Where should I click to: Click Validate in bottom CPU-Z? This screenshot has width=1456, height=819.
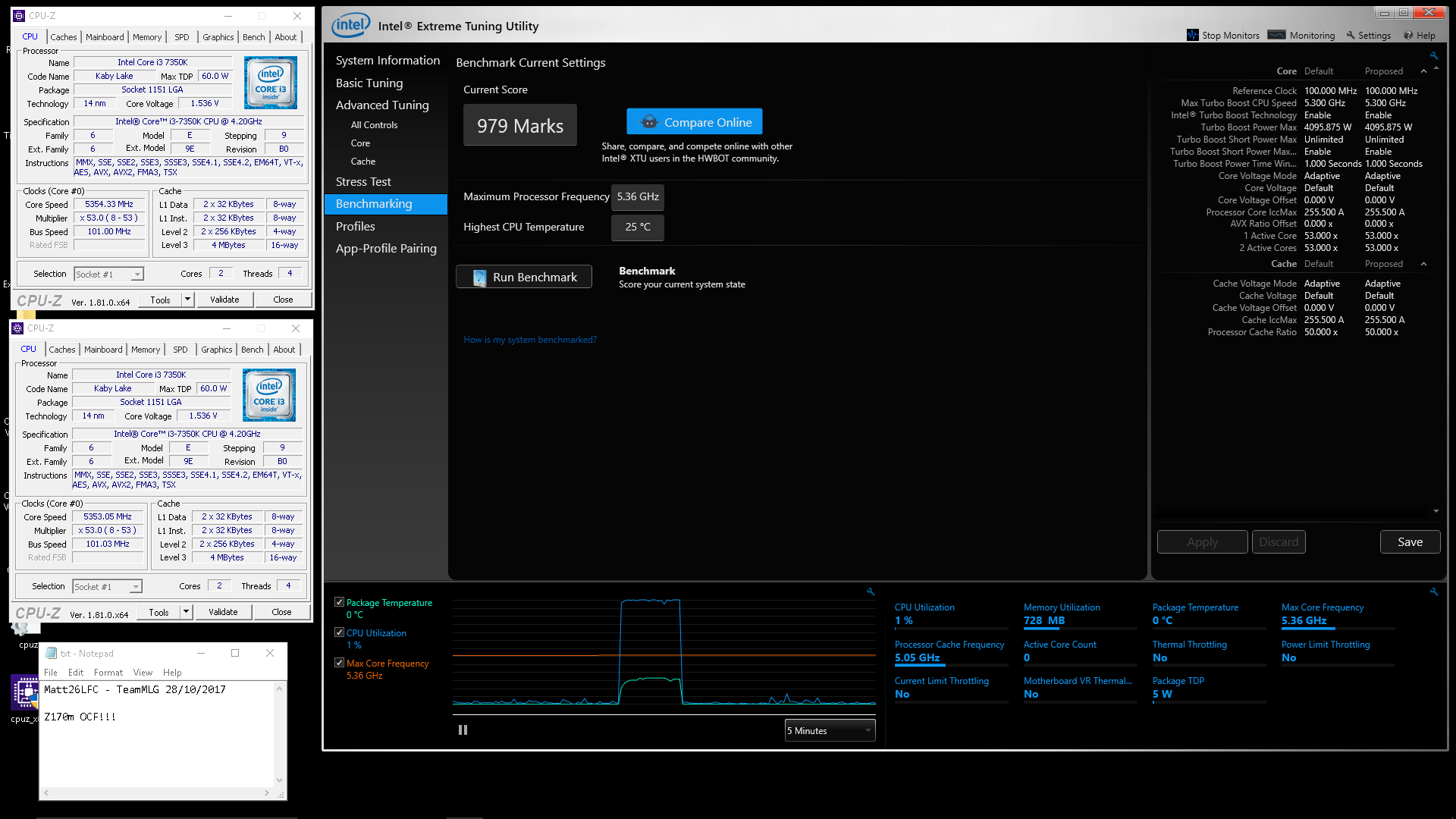(223, 612)
